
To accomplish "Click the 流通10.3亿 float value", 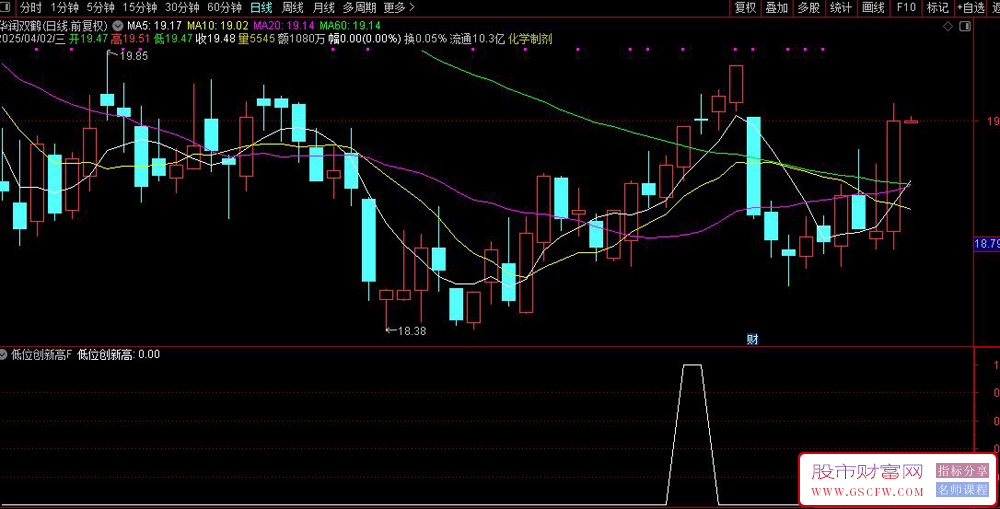I will 477,39.
